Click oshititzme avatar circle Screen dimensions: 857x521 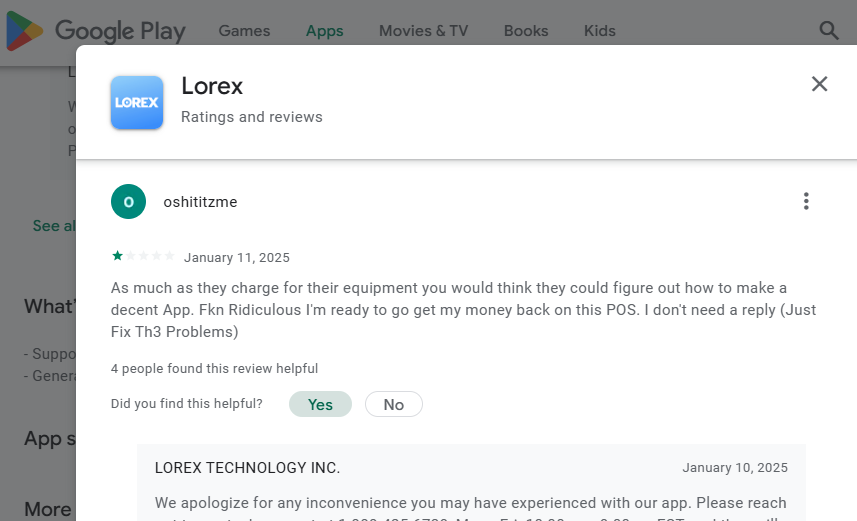point(128,202)
